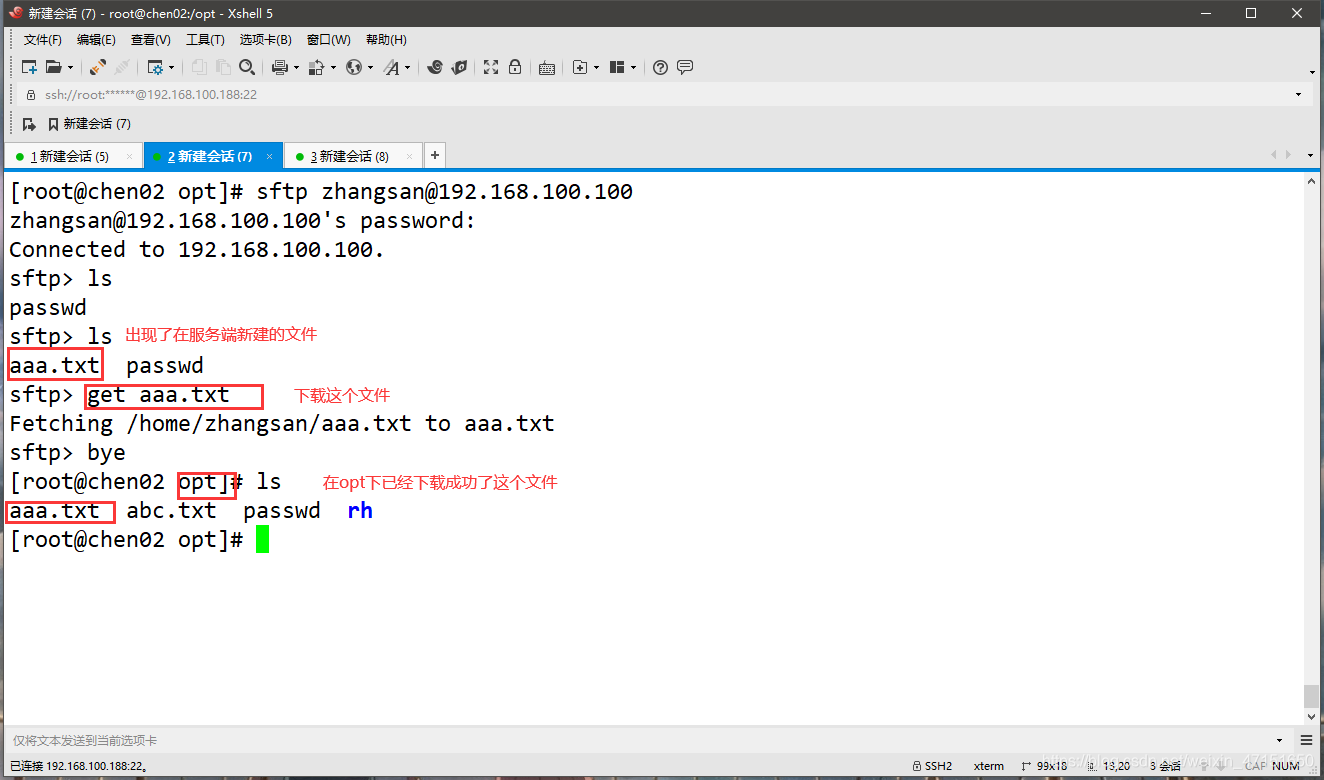Switch to tab 3 新建会话 (8)
Viewport: 1324px width, 780px height.
(x=354, y=156)
